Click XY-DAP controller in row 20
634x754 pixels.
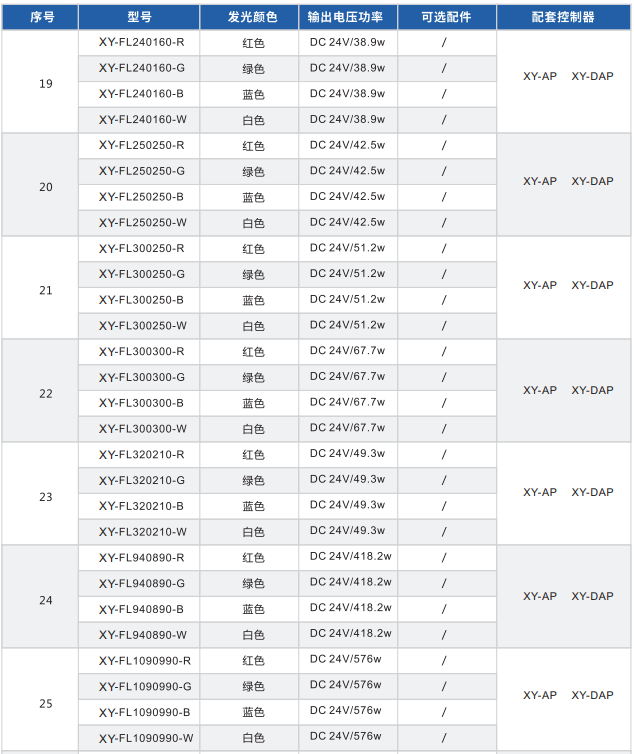[x=592, y=182]
